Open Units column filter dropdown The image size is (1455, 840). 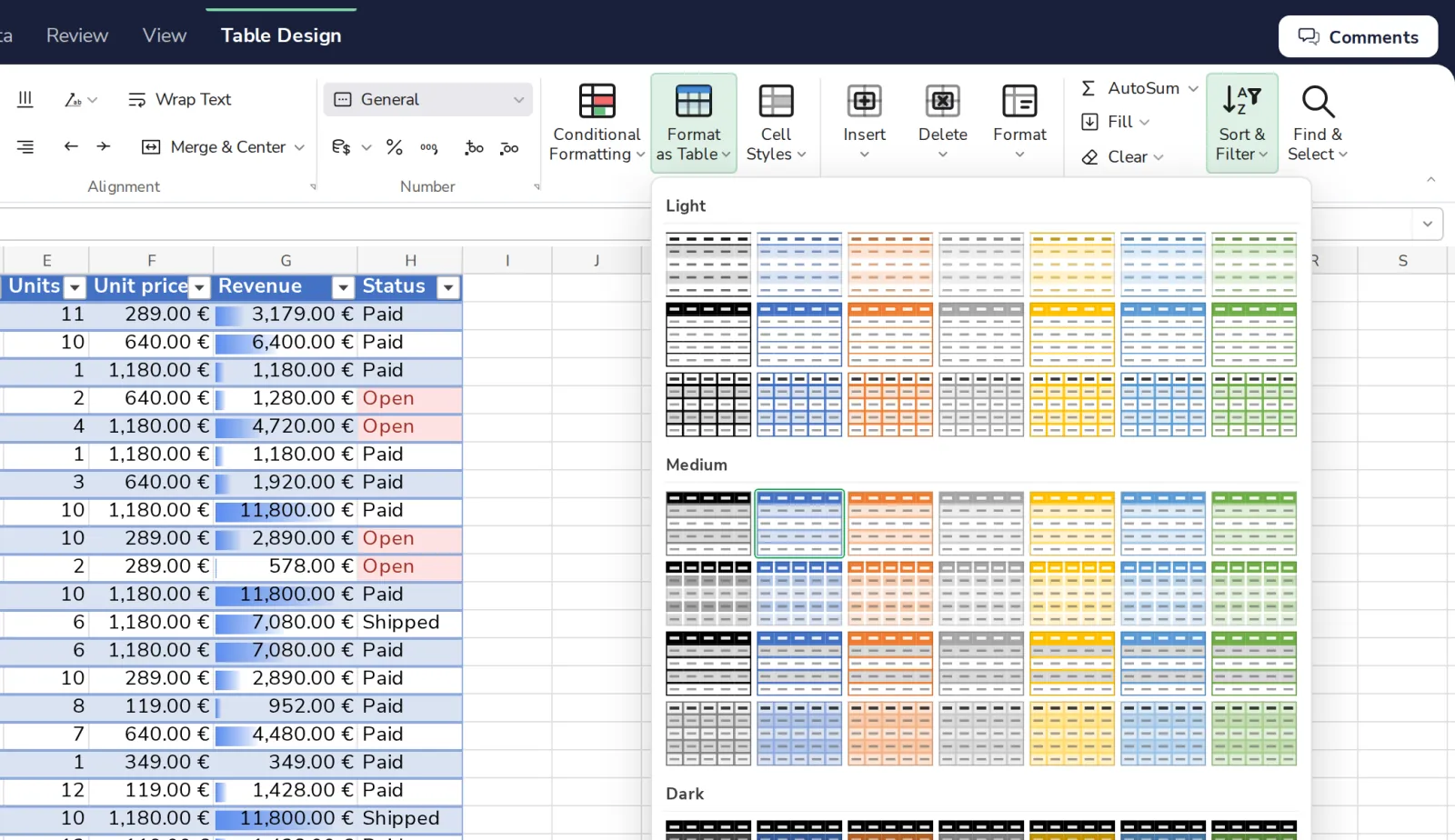tap(75, 288)
